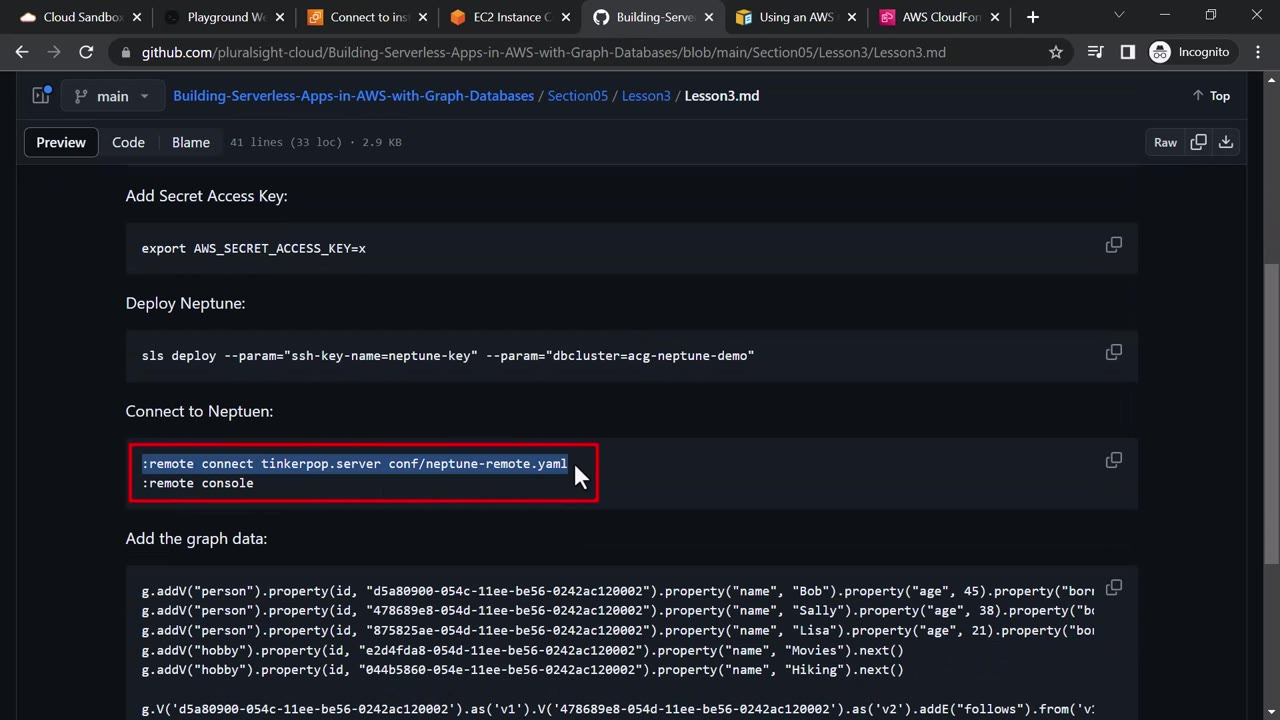Click the addV person line for Lisa

click(618, 630)
